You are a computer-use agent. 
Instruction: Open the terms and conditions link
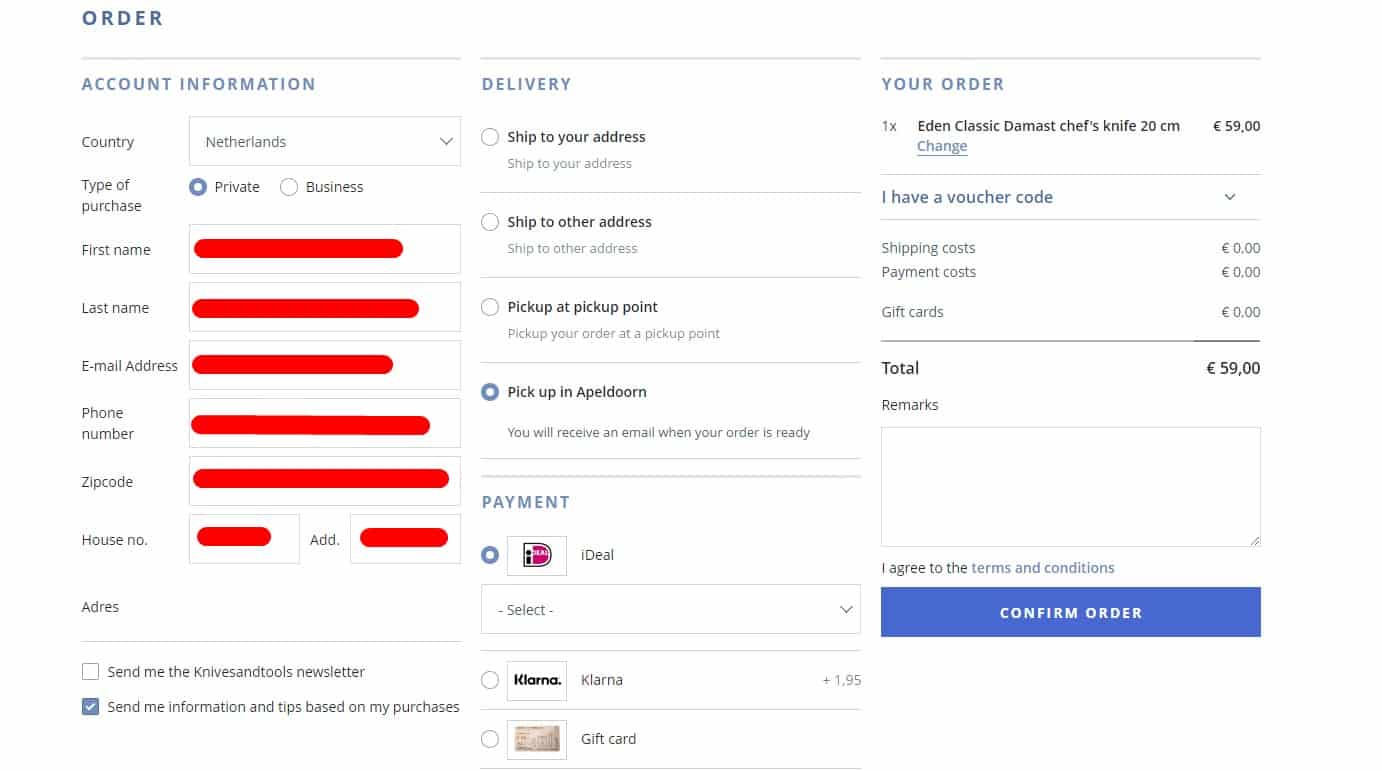[1042, 568]
